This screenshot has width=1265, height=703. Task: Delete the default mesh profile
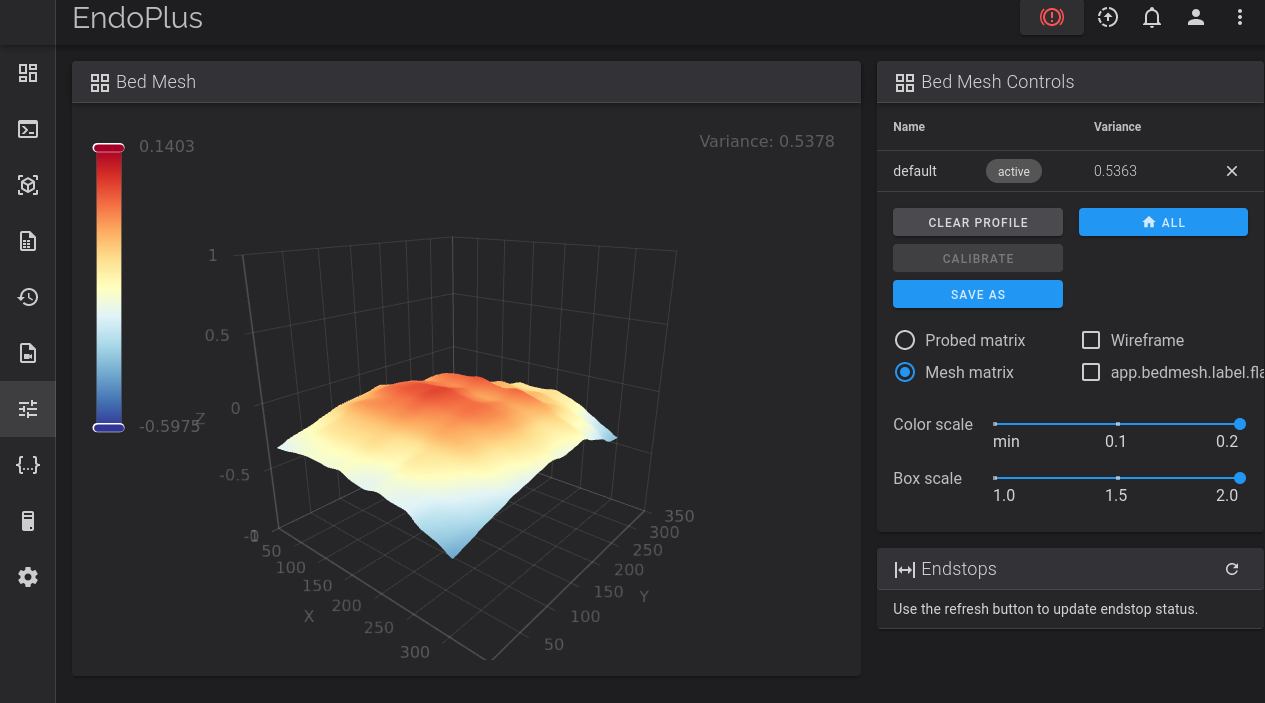pyautogui.click(x=1232, y=171)
